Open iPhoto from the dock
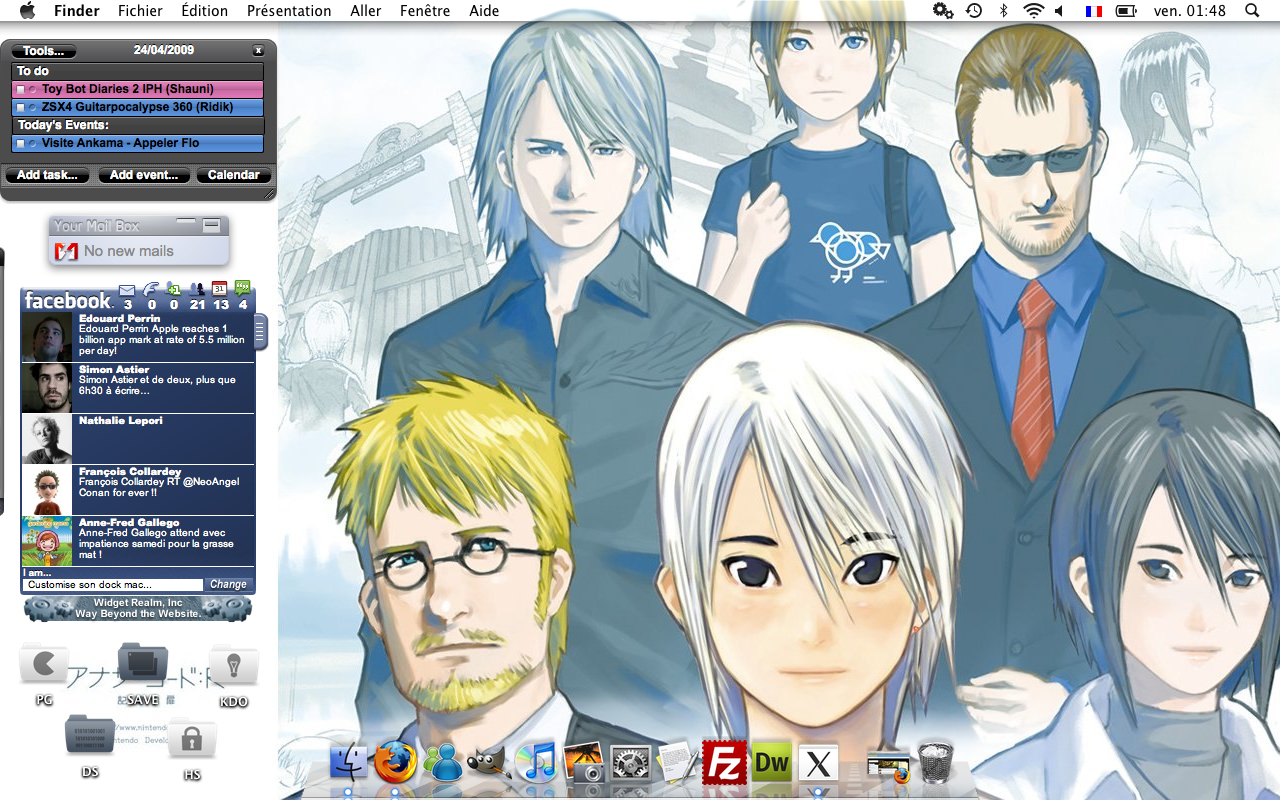The height and width of the screenshot is (800, 1280). [x=584, y=763]
